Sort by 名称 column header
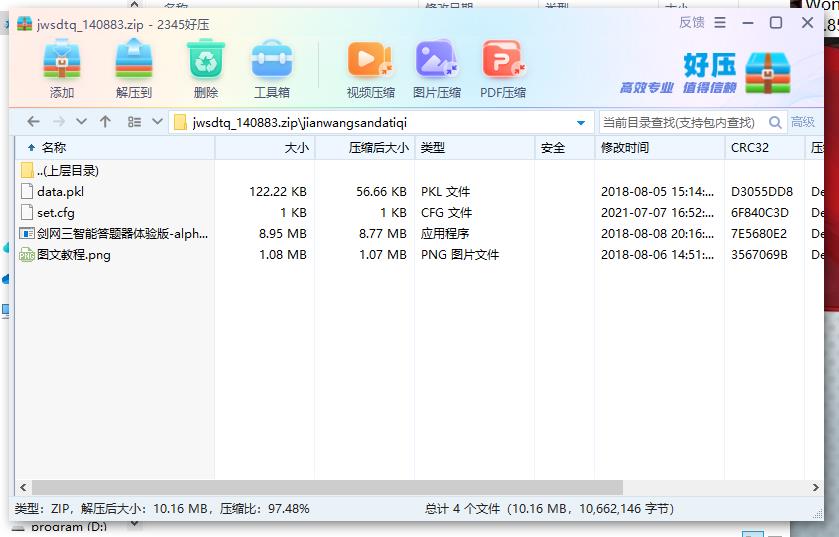The image size is (839, 537). point(115,148)
